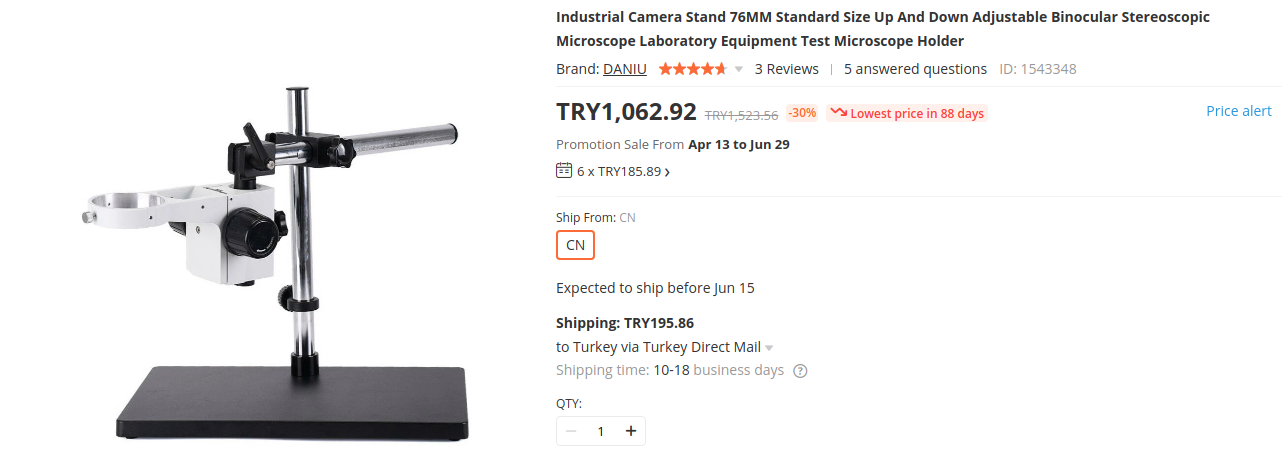Click the crossed-out original price TRY1,523.56

[741, 114]
